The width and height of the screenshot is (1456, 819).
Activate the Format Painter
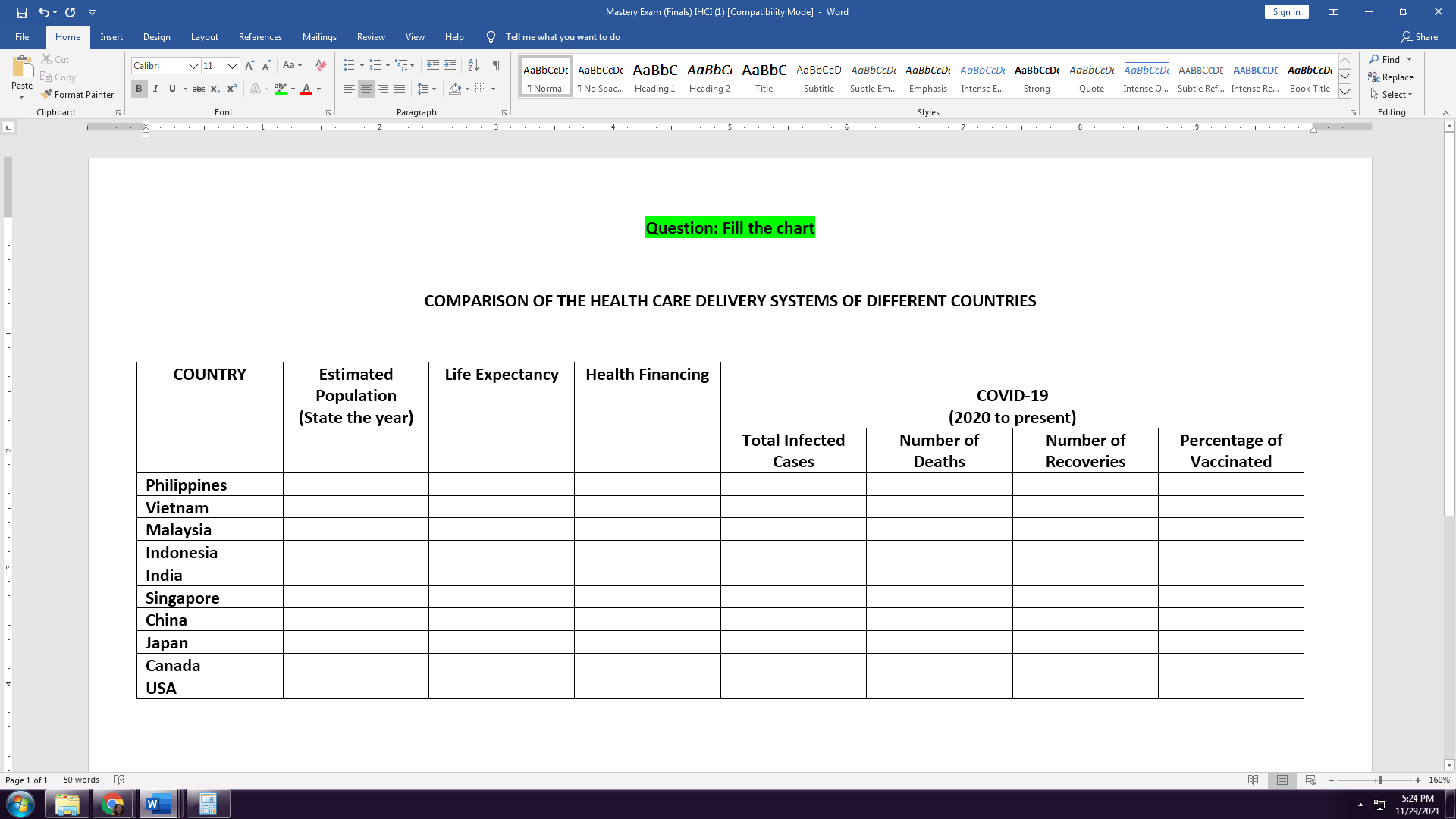[78, 94]
